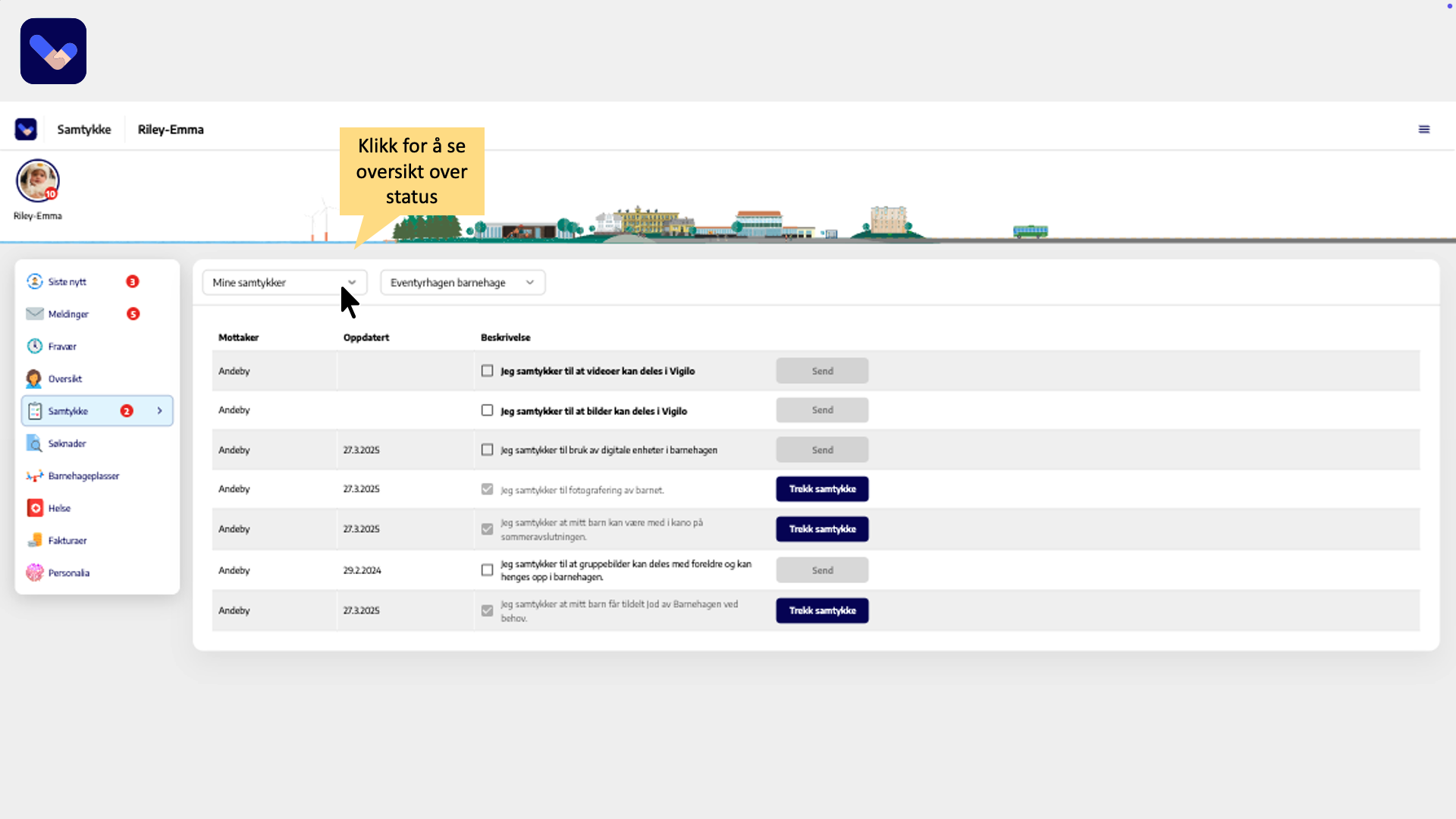
Task: Click Riley-Emma's profile photo thumbnail
Action: 37,180
